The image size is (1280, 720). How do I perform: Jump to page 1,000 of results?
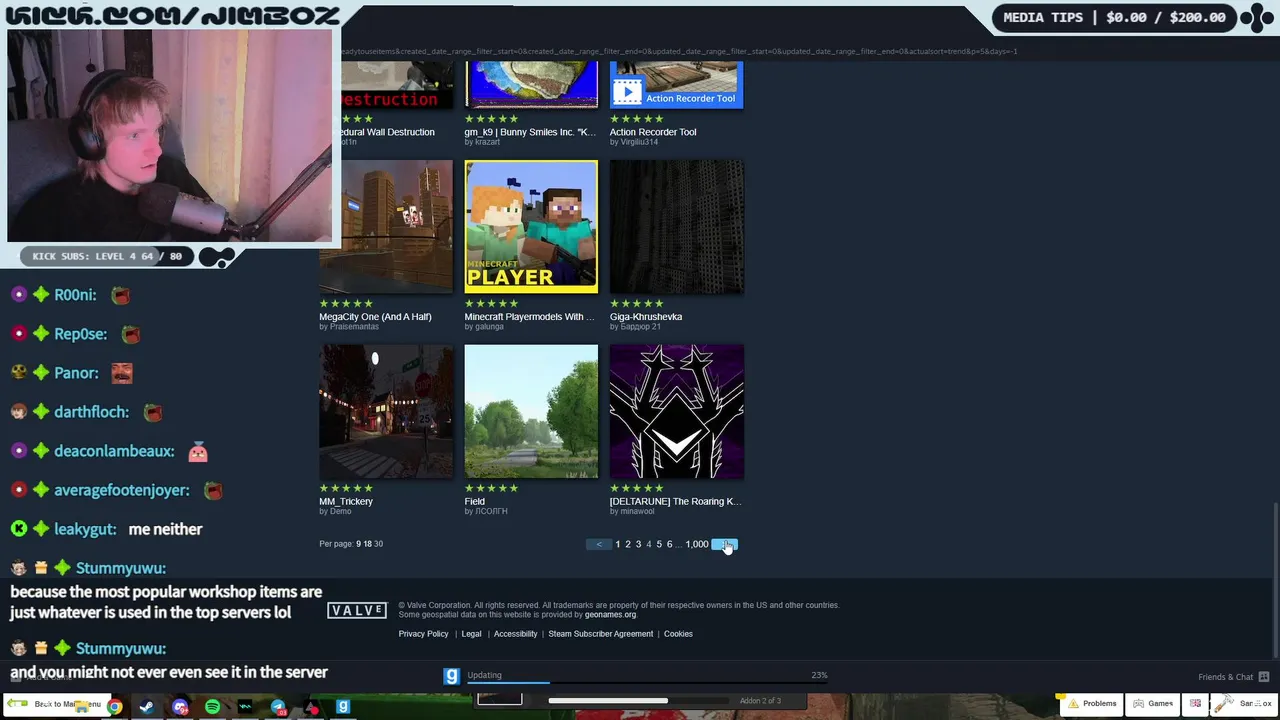tap(697, 544)
